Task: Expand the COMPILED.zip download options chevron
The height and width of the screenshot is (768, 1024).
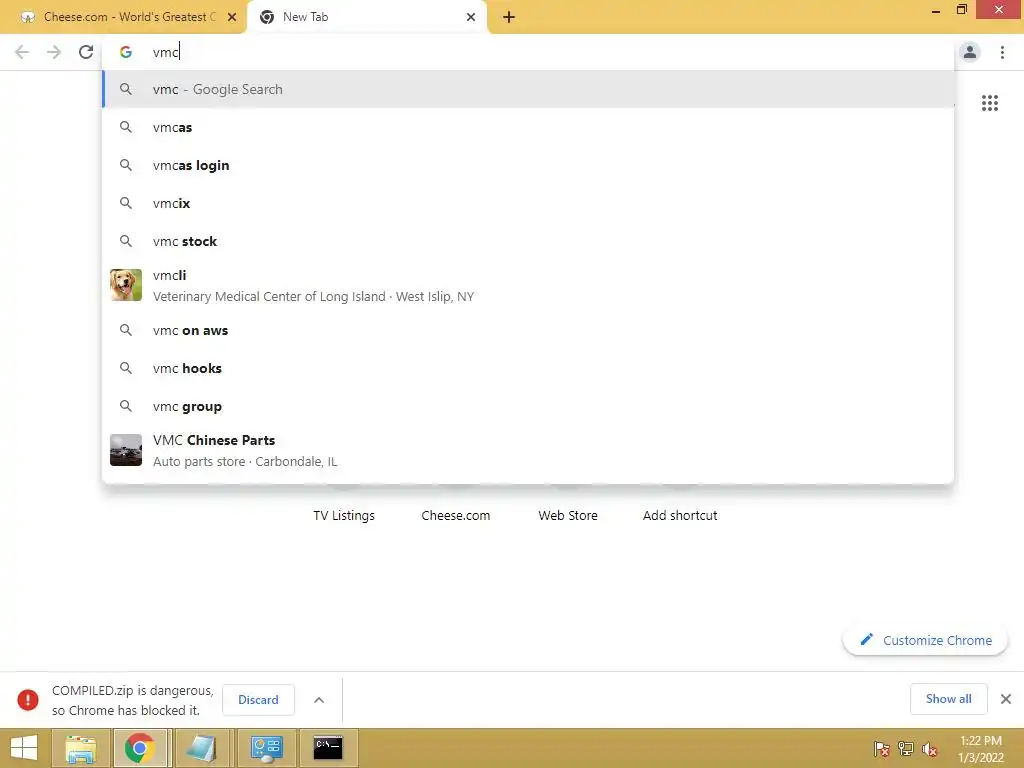Action: [x=319, y=700]
